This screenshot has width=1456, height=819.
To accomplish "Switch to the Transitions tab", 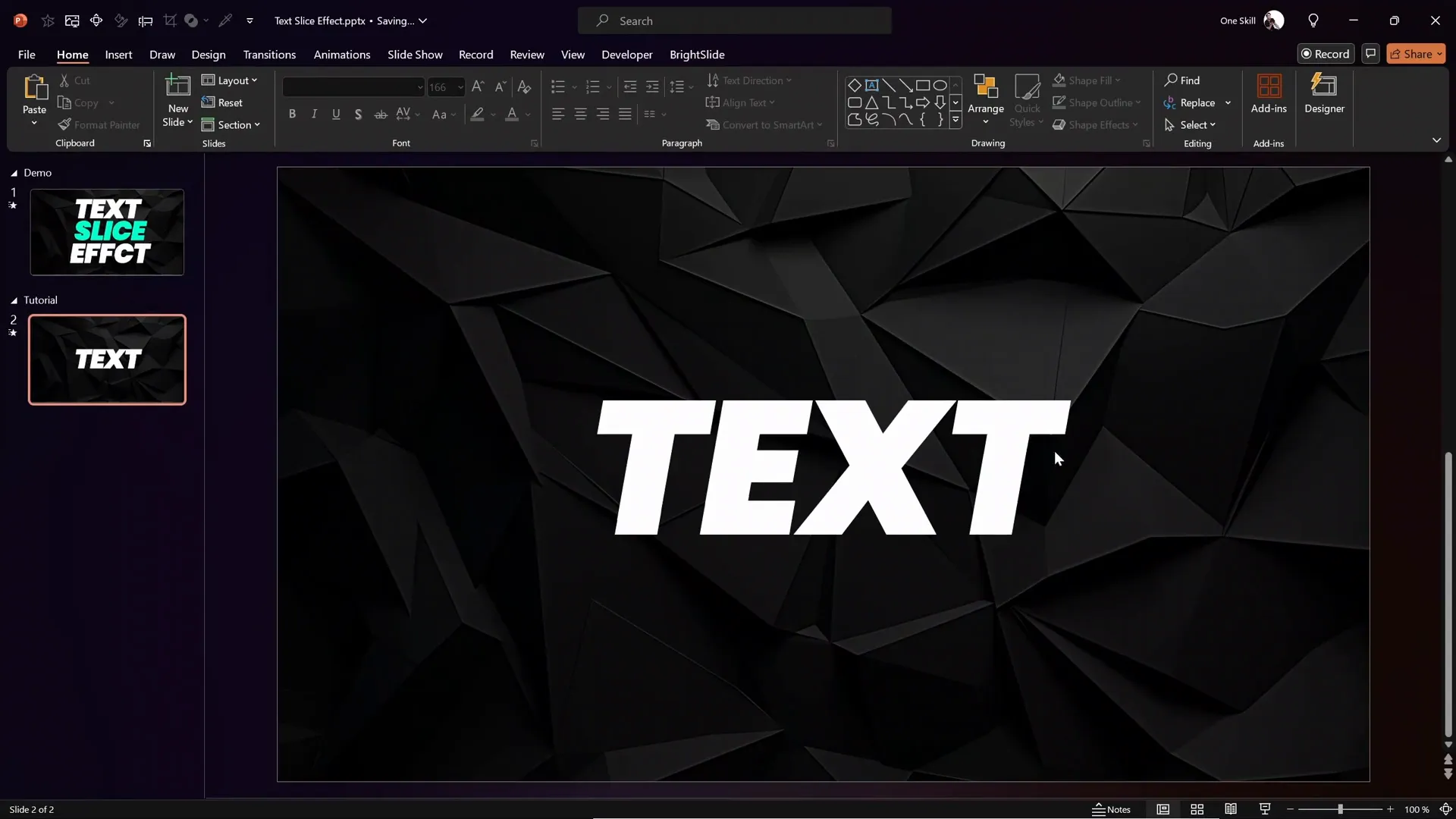I will [x=269, y=54].
